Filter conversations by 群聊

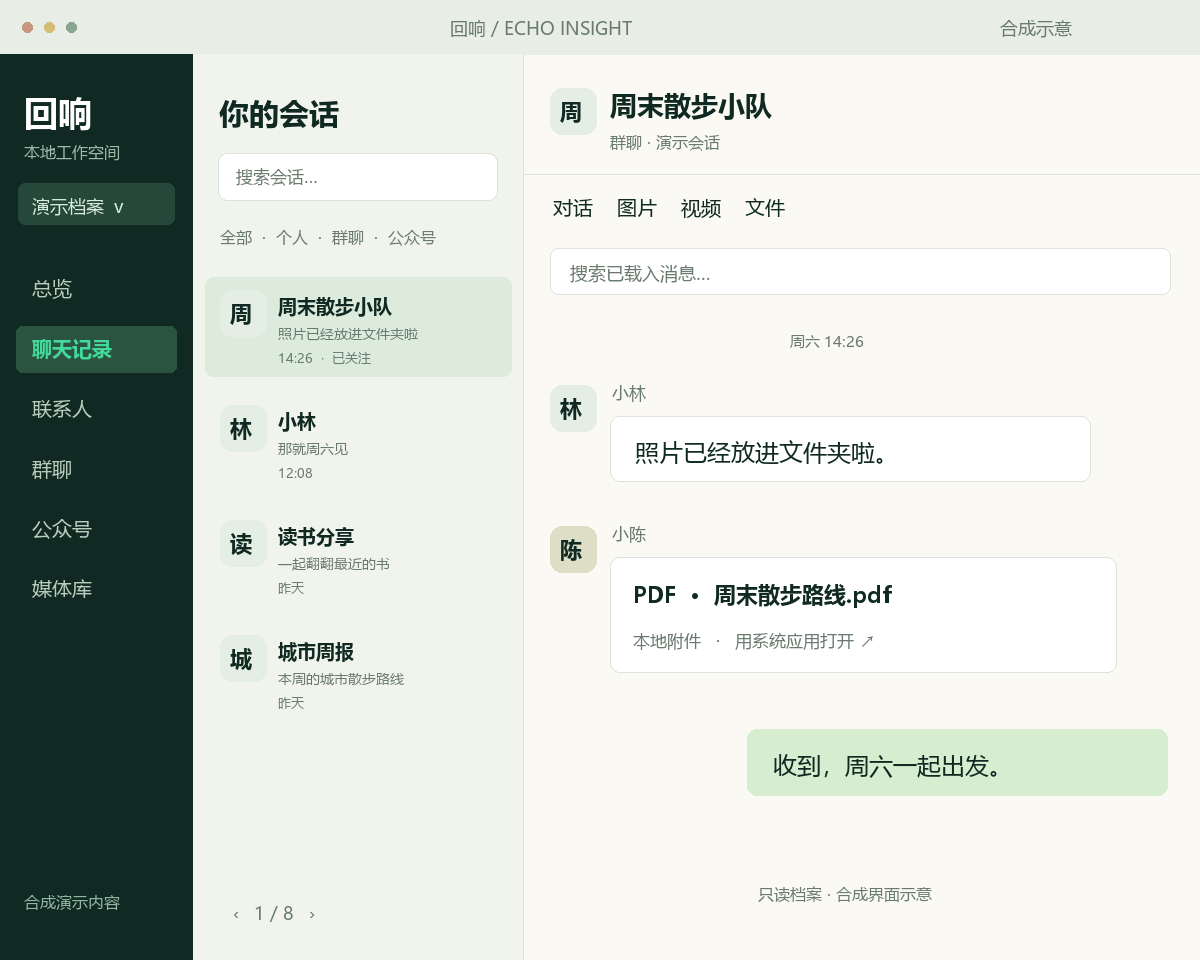348,238
